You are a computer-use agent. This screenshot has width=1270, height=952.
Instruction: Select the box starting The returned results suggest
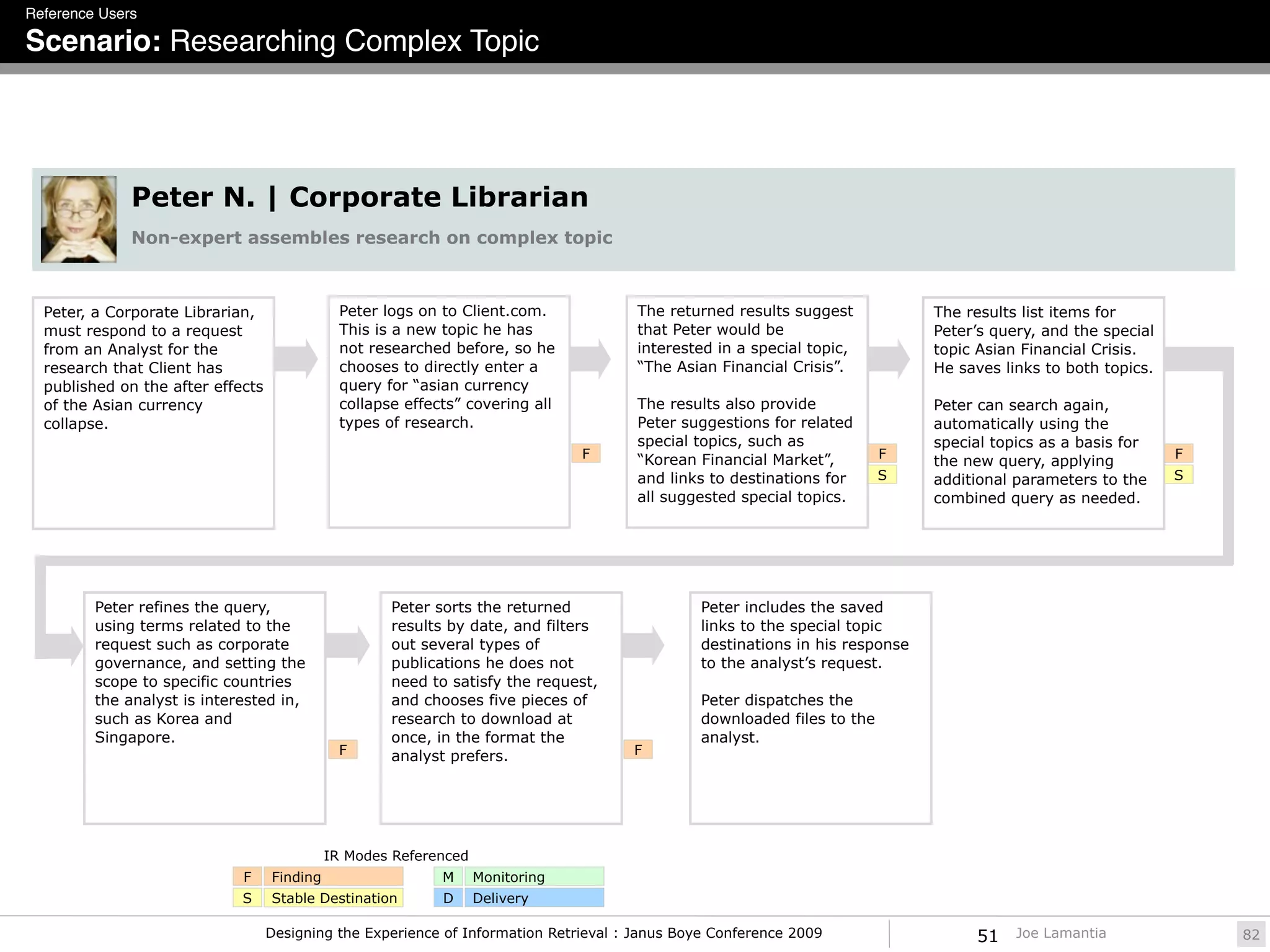[747, 412]
